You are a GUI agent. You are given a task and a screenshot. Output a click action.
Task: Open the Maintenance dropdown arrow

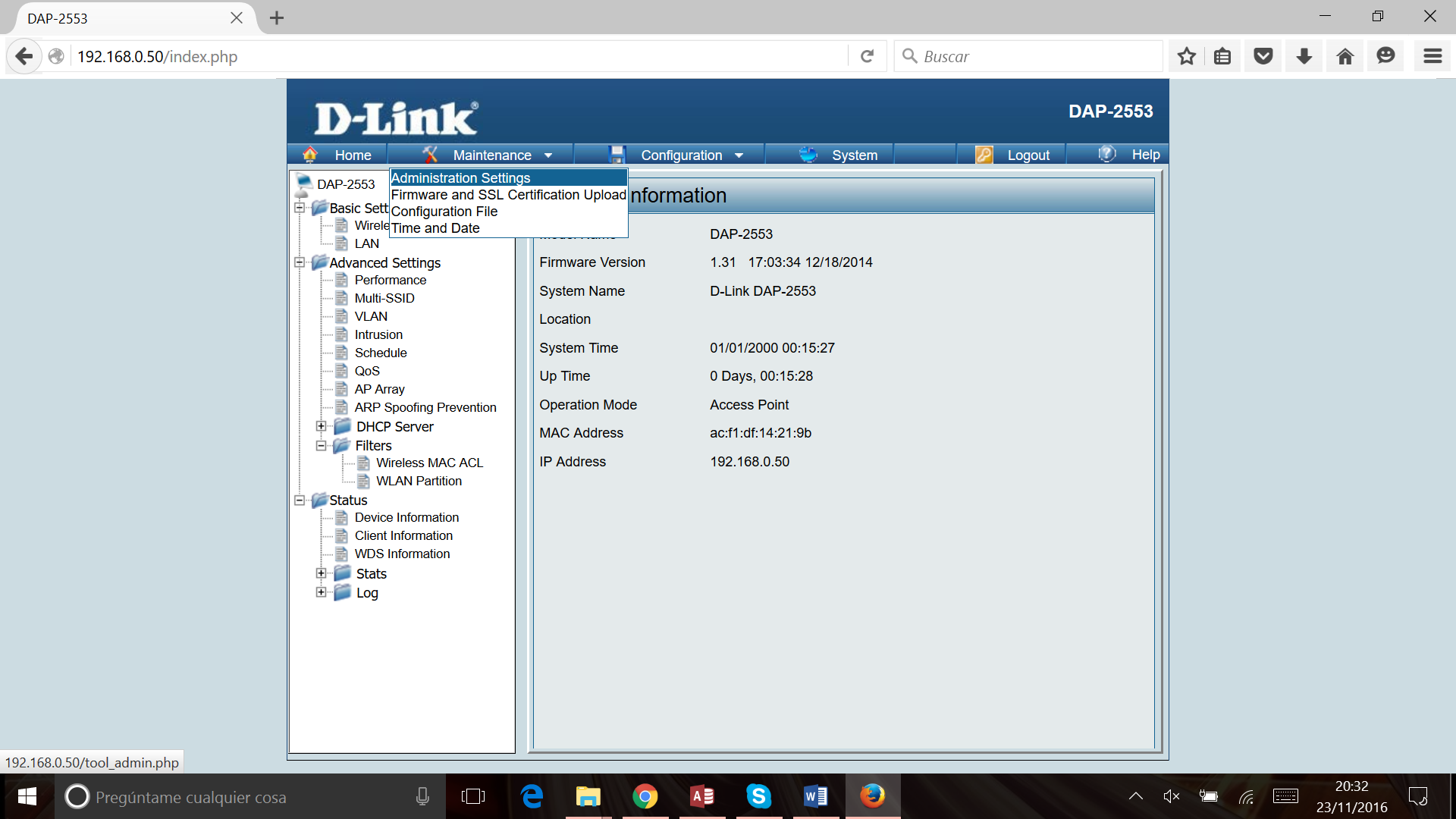(x=548, y=155)
